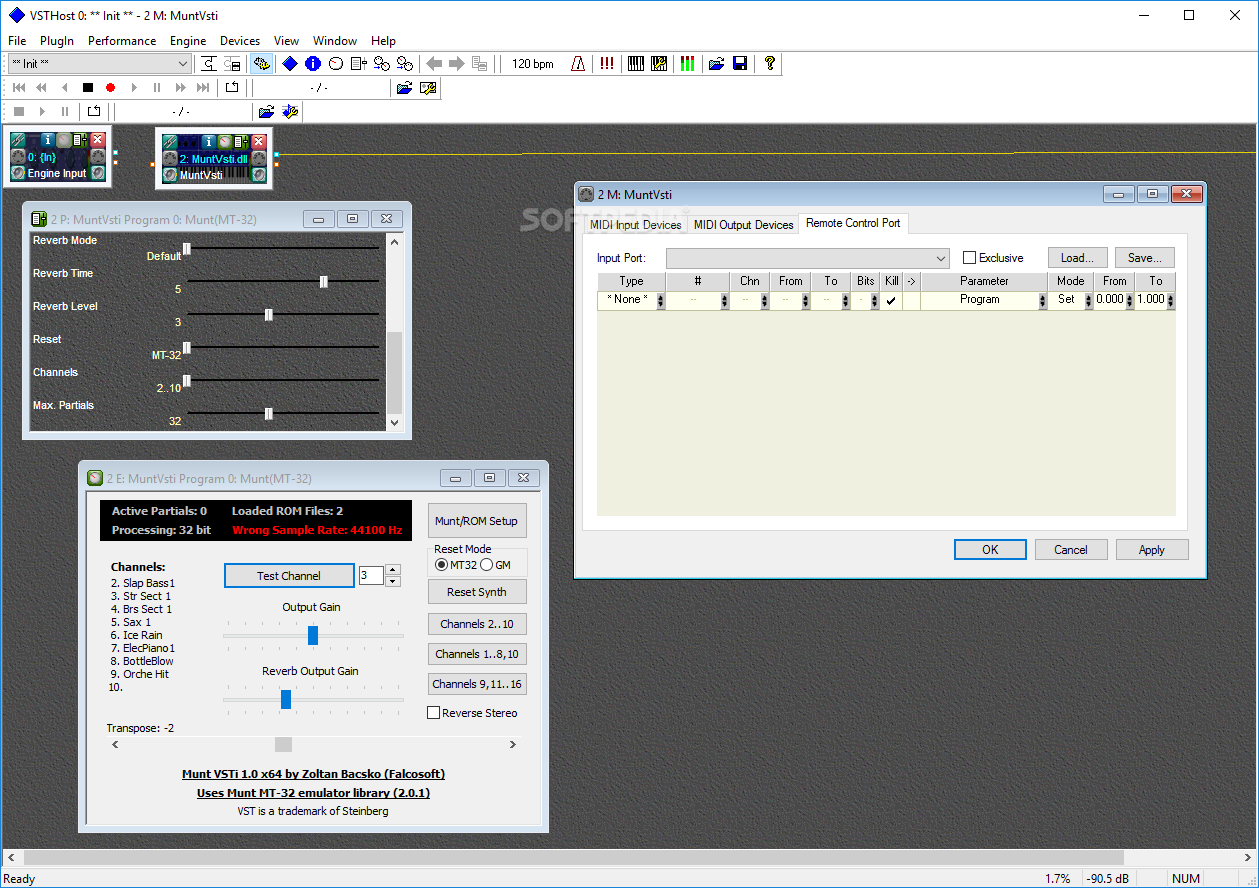Click the red record button in MIDI player bar
1259x888 pixels.
(x=110, y=88)
